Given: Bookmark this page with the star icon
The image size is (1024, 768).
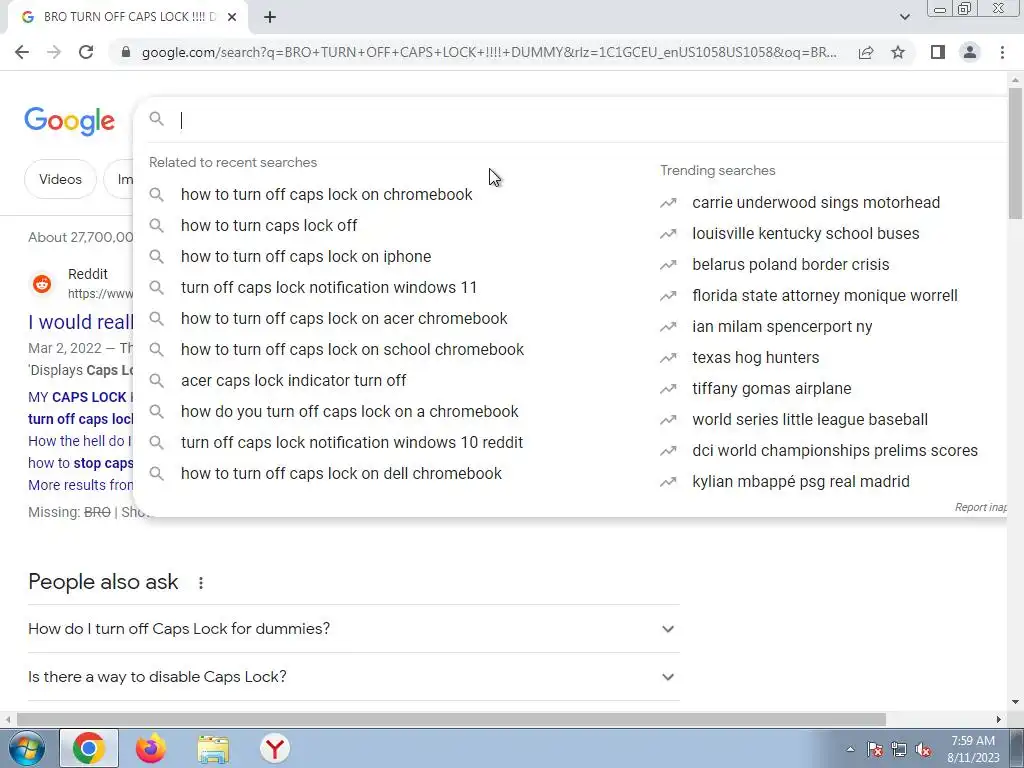Looking at the screenshot, I should 898,52.
